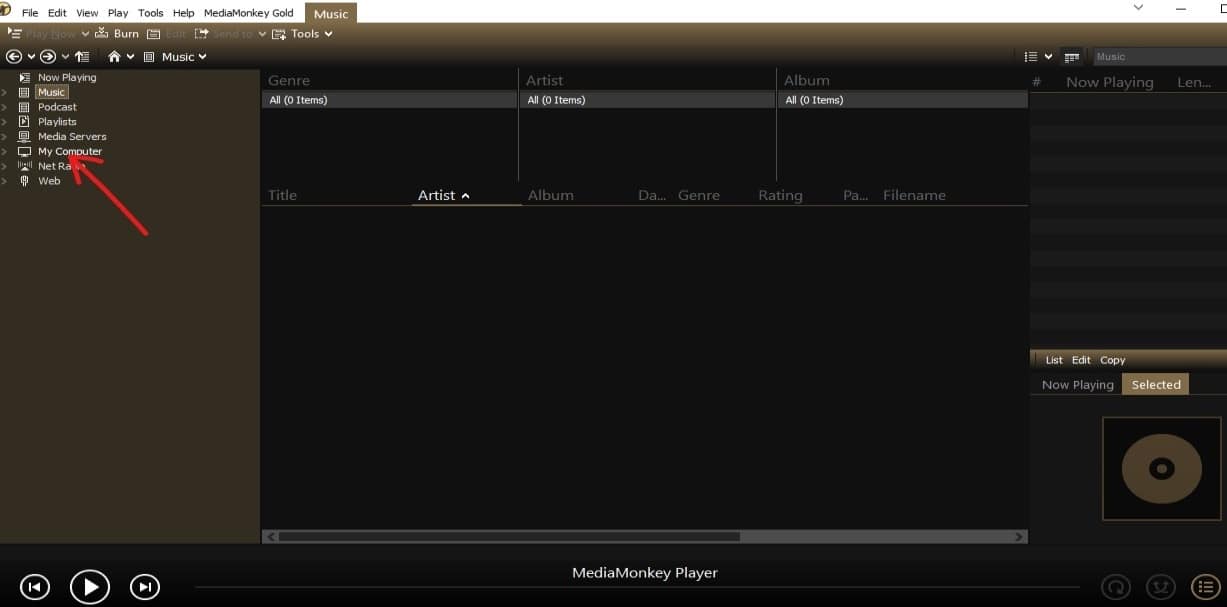Image resolution: width=1227 pixels, height=607 pixels.
Task: Click the list view mode icon
Action: click(x=1031, y=57)
